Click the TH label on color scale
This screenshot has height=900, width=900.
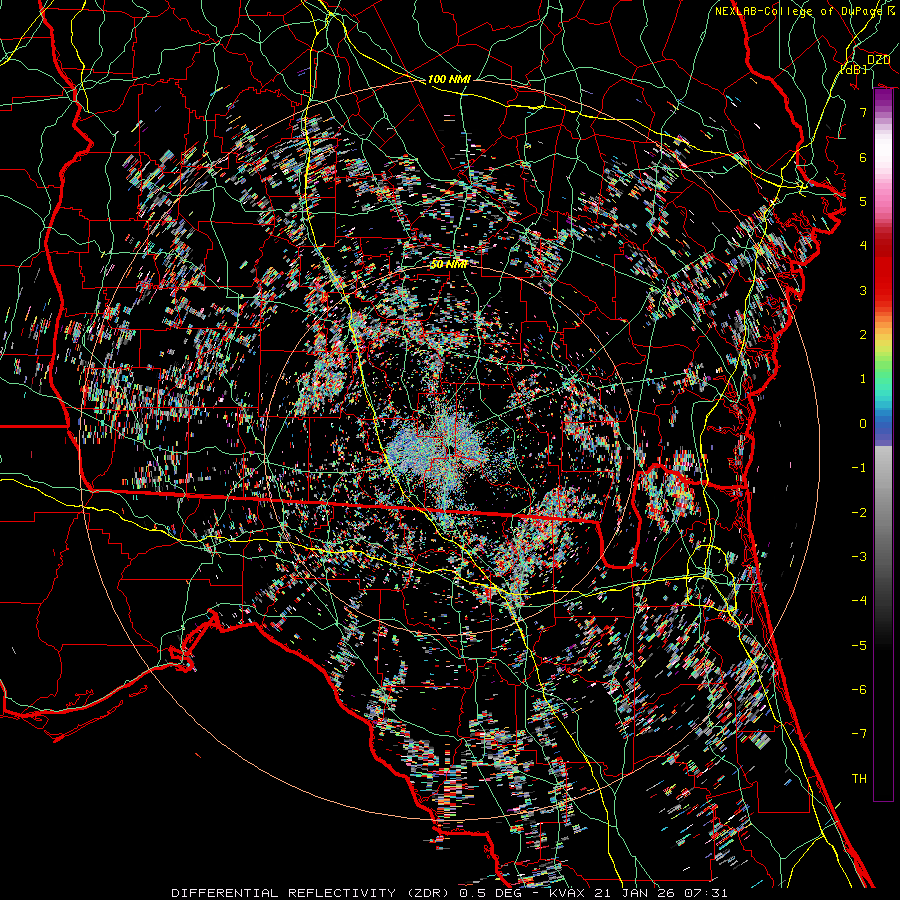[859, 779]
